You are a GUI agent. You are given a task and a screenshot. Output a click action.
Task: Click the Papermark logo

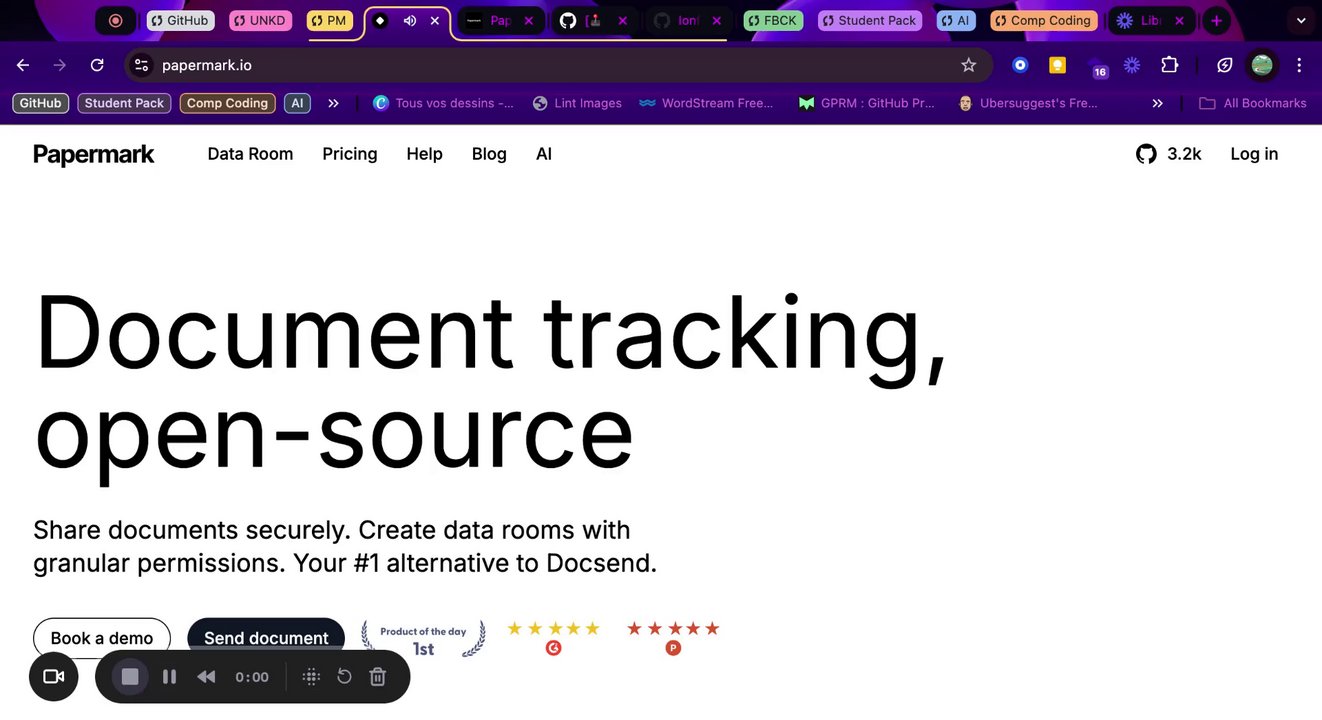(94, 154)
